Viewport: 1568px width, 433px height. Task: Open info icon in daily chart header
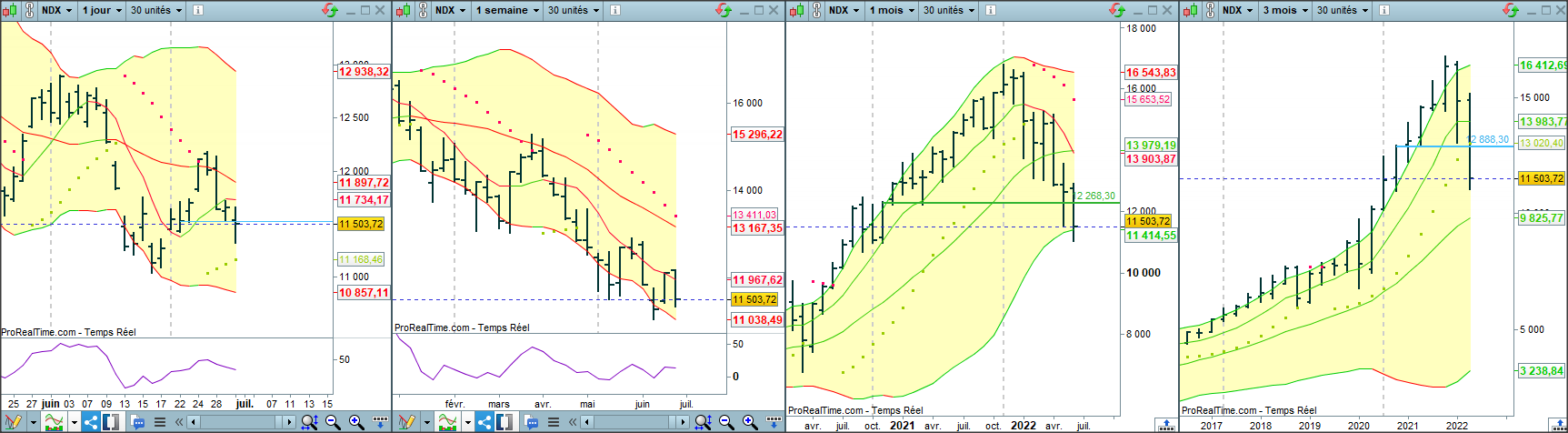(198, 10)
